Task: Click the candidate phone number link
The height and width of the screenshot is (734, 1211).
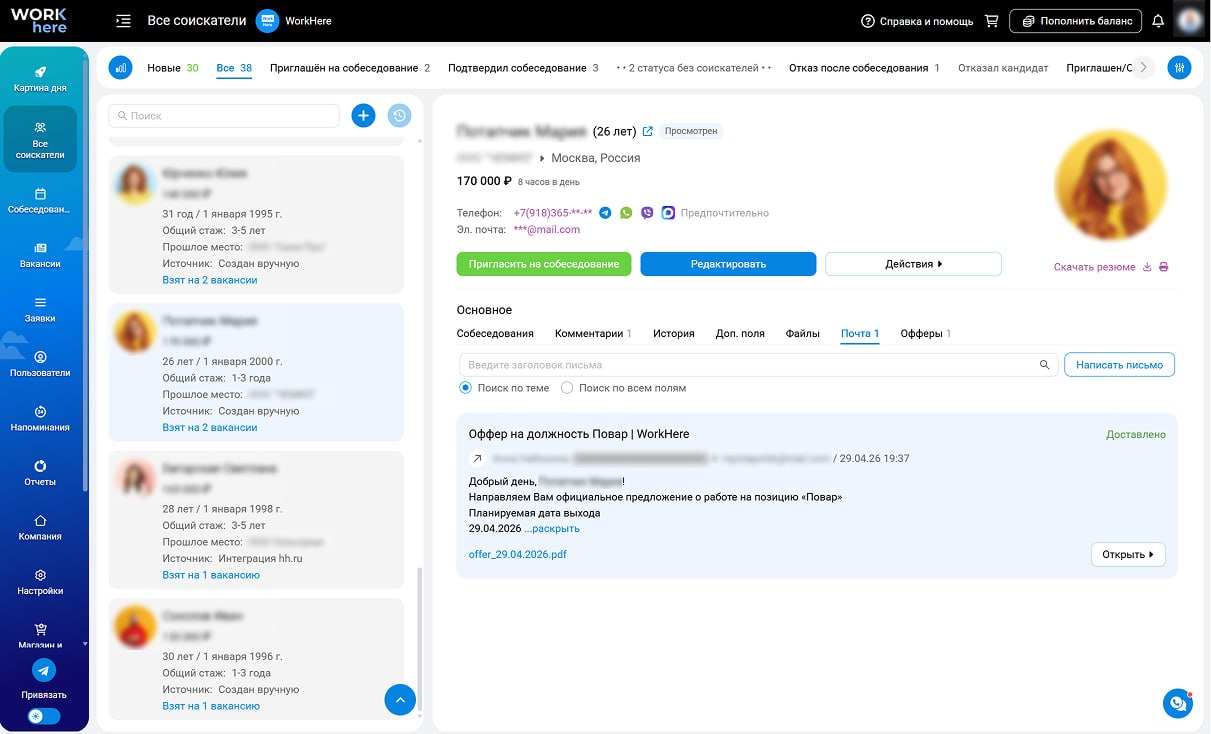Action: pyautogui.click(x=553, y=213)
